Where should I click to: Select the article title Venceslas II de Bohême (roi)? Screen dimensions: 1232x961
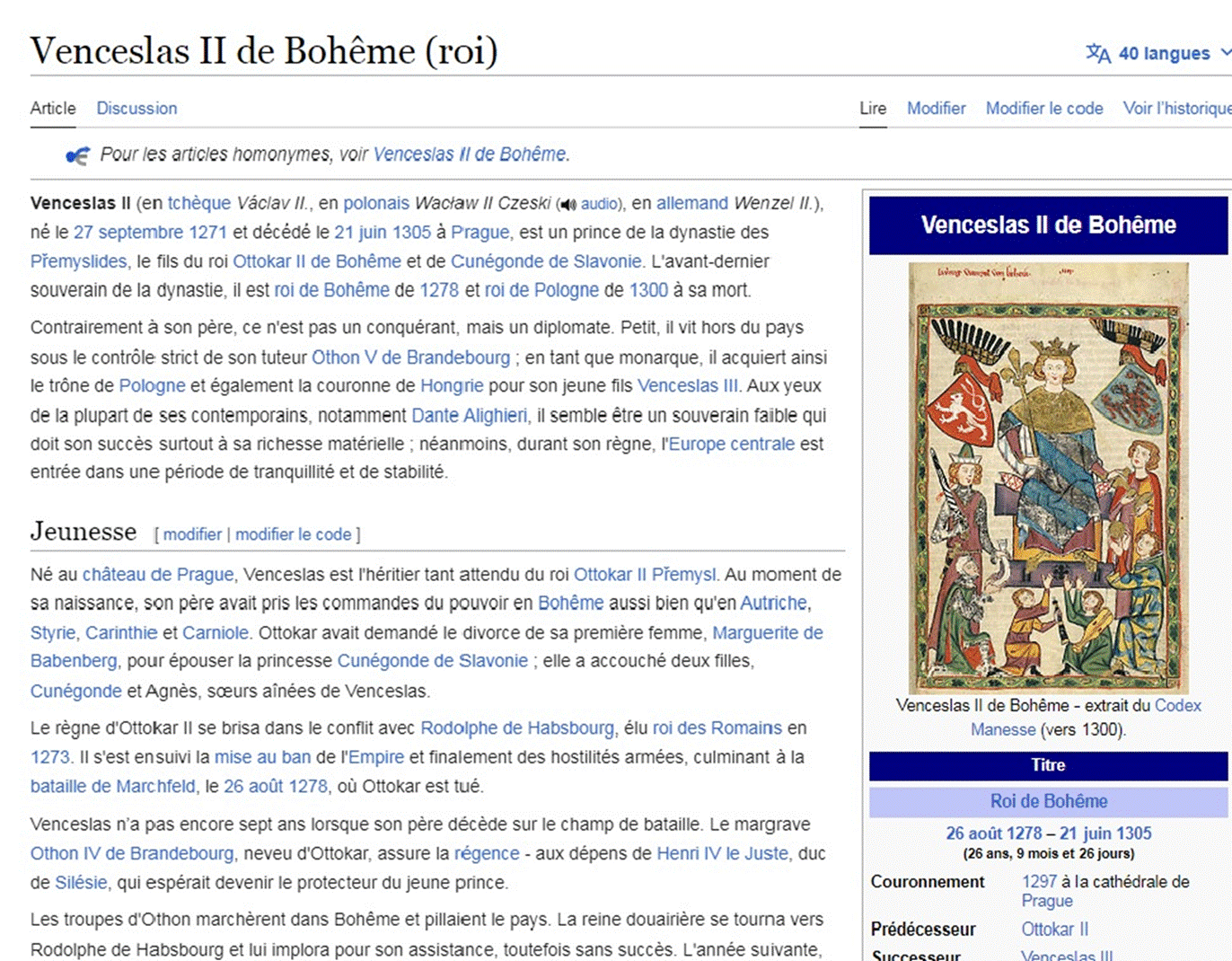click(x=264, y=51)
